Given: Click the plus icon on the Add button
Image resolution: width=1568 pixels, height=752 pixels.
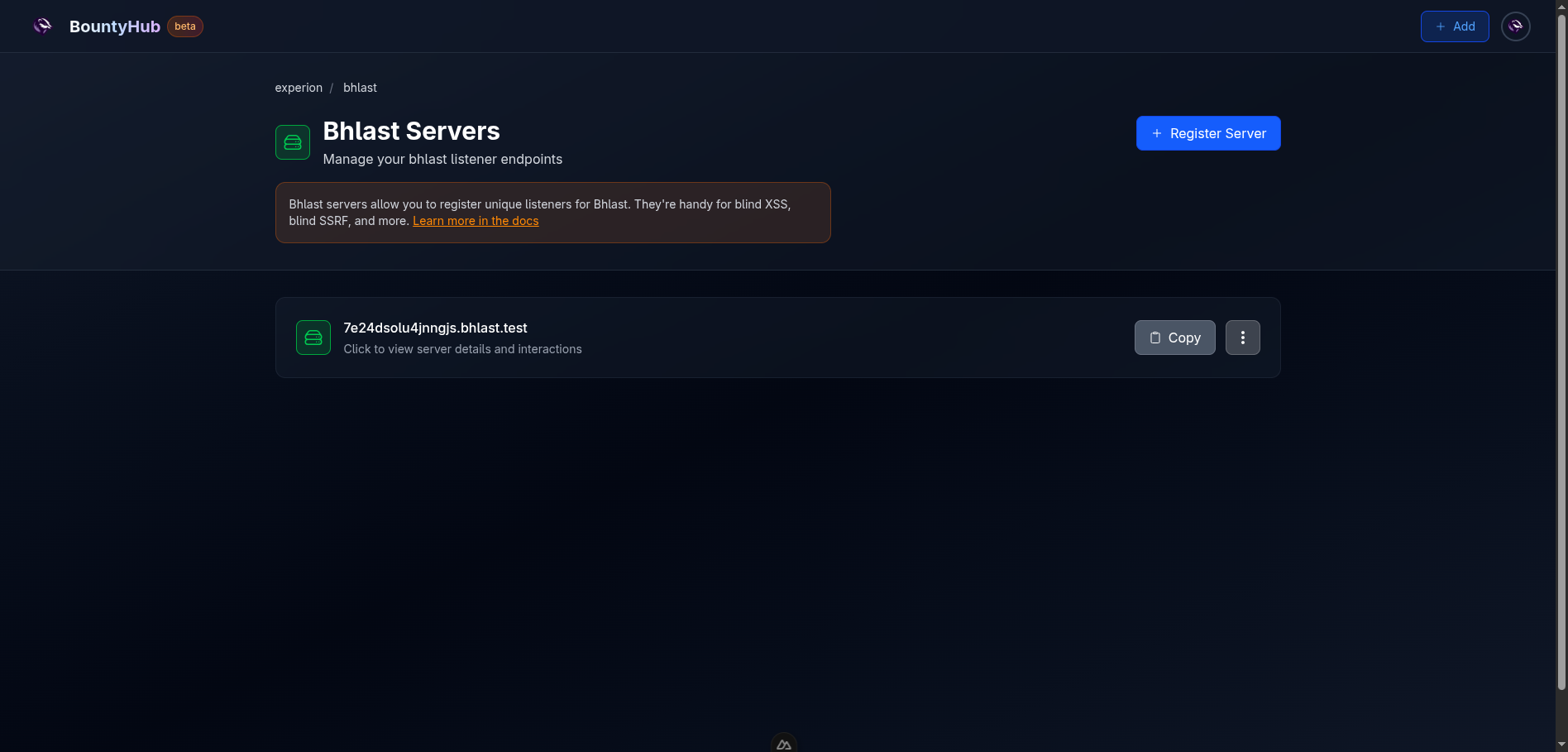Looking at the screenshot, I should pos(1439,26).
